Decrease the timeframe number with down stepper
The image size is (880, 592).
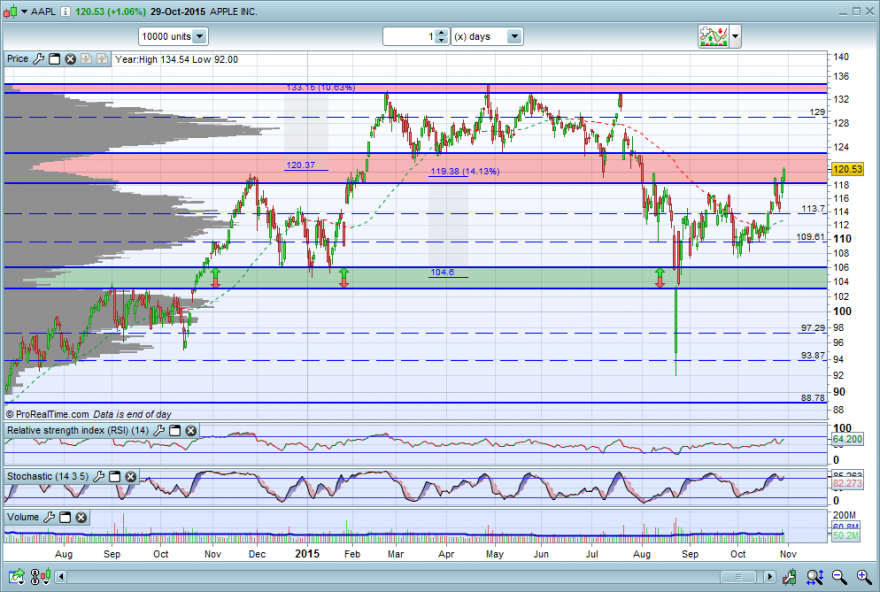pos(442,40)
